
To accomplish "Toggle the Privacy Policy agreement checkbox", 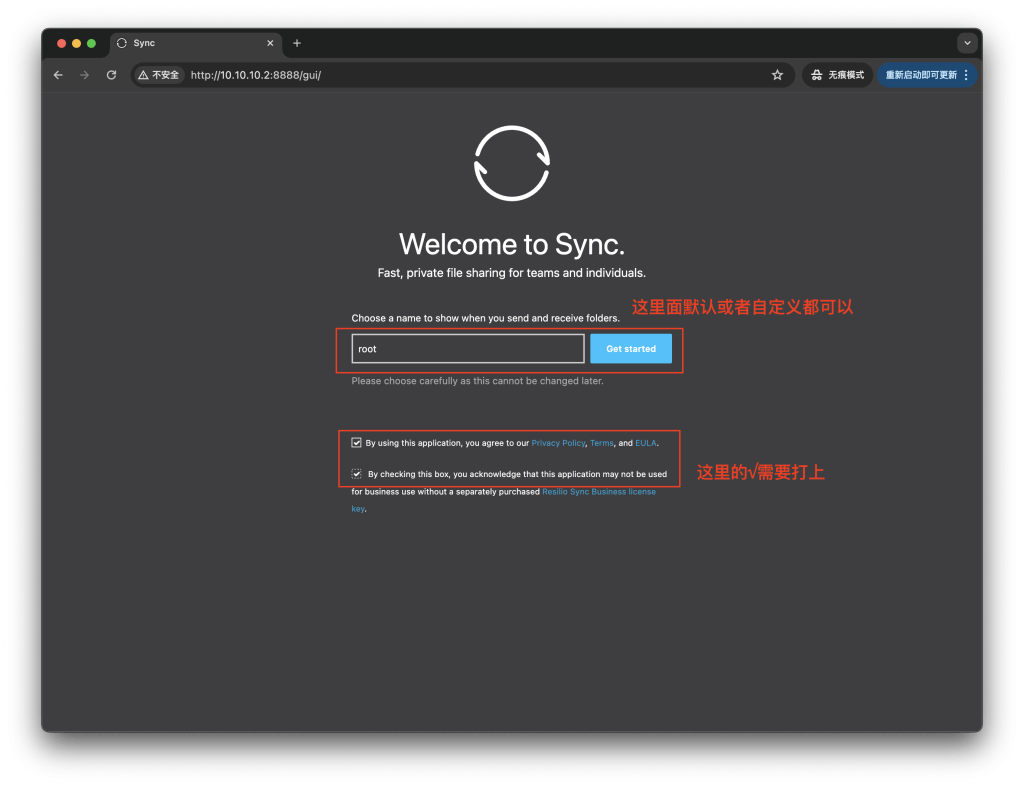I will (x=357, y=443).
